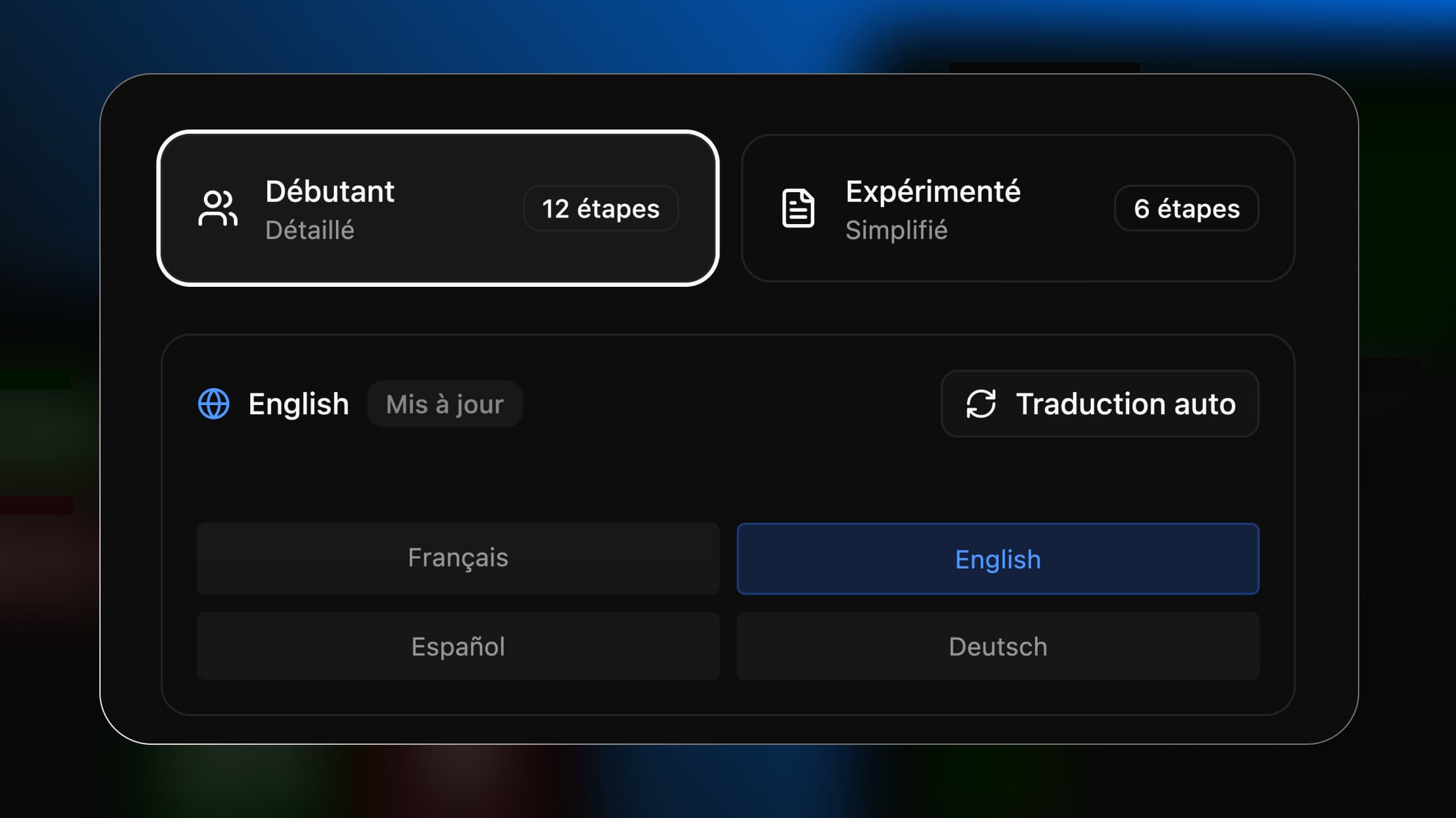
Task: Select Français as the language
Action: [x=457, y=559]
